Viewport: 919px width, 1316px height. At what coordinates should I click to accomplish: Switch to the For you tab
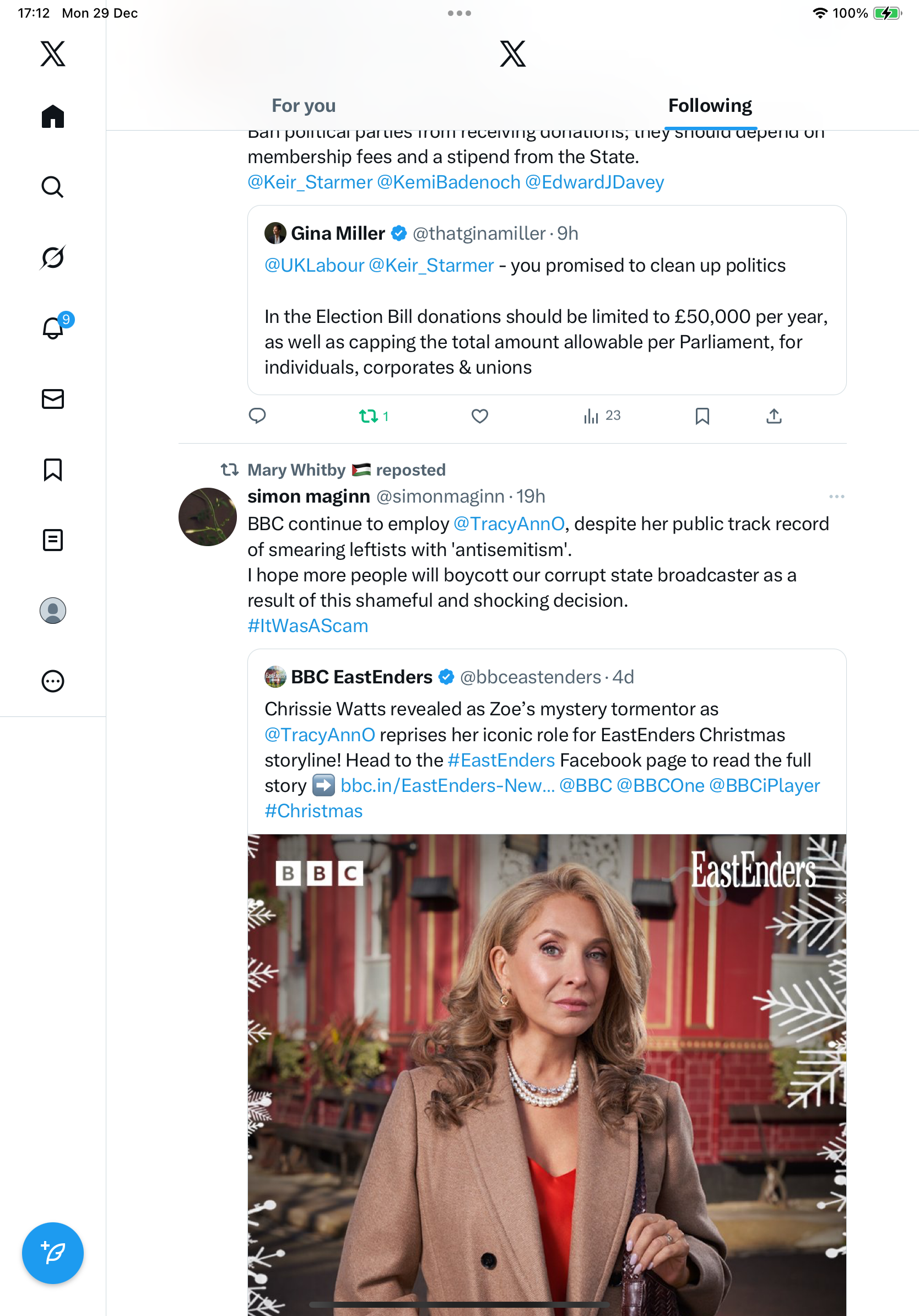[304, 106]
